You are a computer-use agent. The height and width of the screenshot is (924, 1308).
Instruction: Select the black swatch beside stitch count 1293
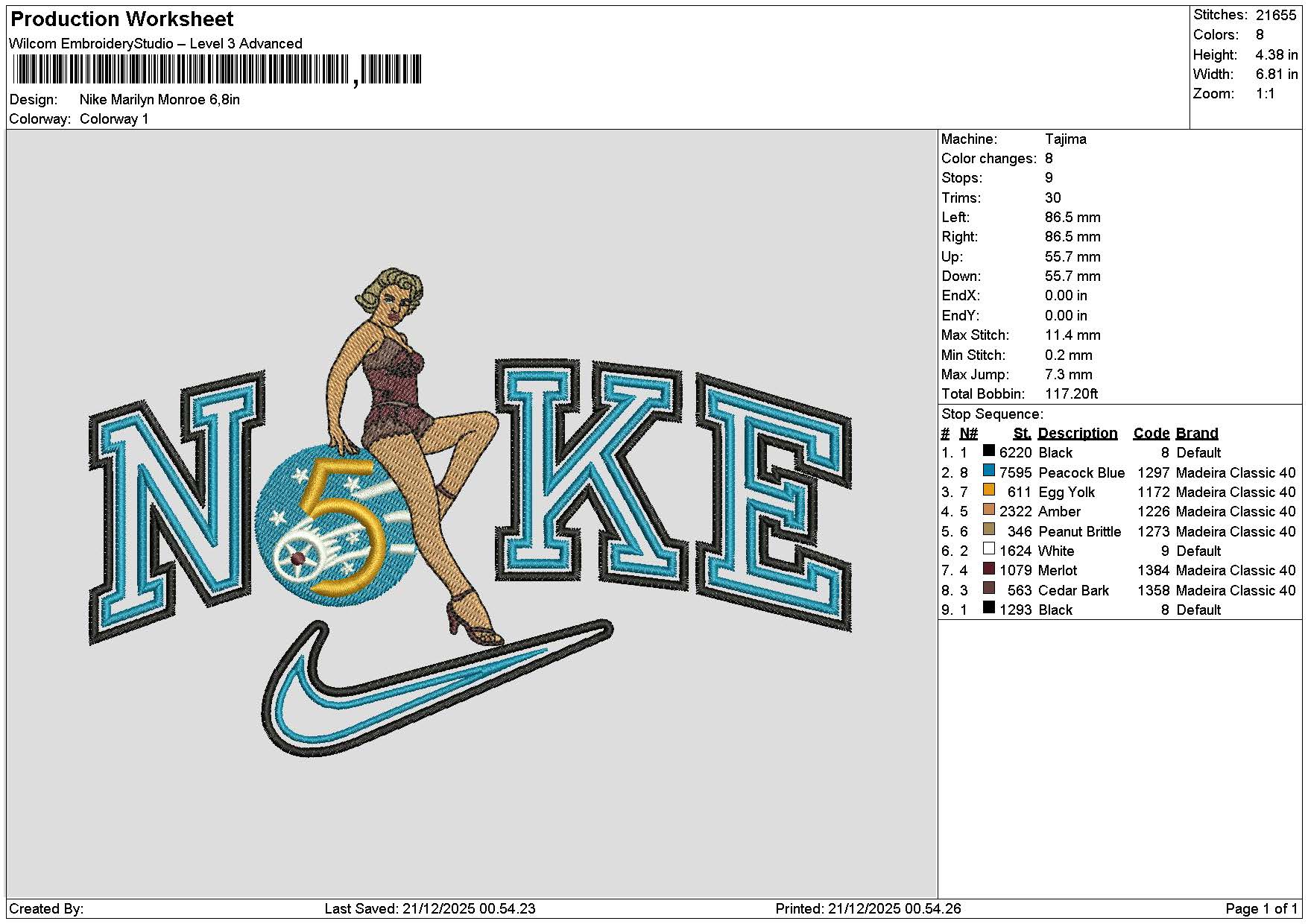[x=989, y=608]
